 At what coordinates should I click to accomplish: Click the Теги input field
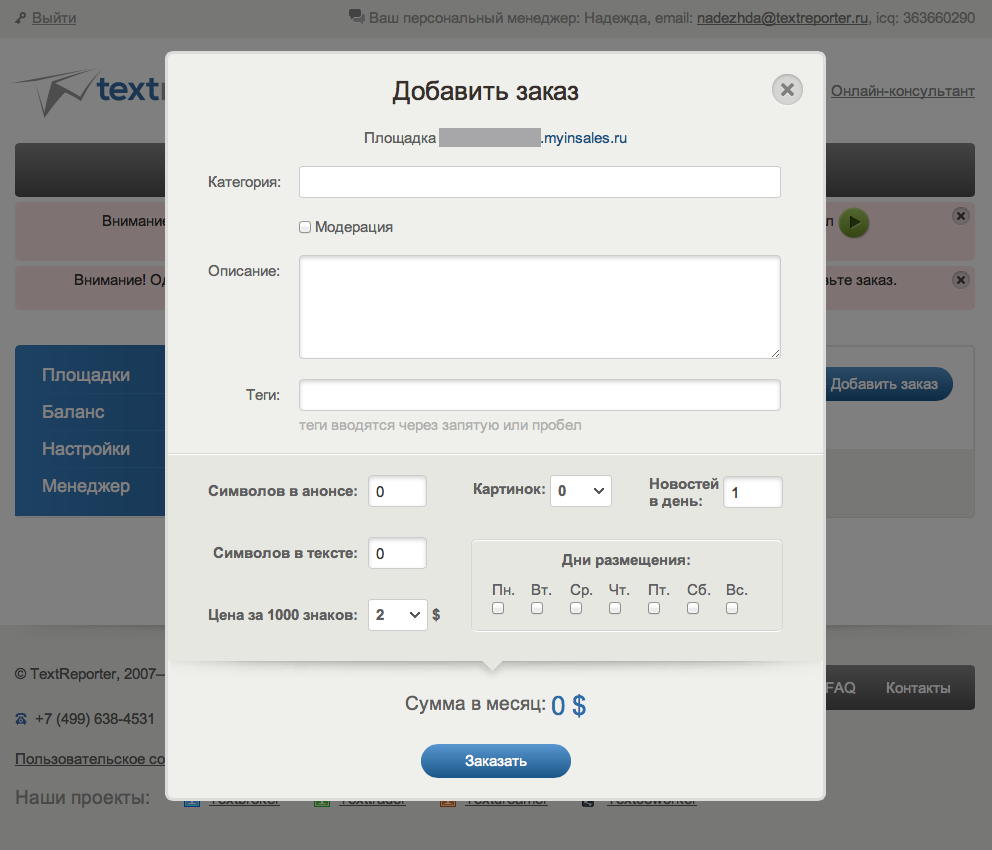(x=540, y=395)
